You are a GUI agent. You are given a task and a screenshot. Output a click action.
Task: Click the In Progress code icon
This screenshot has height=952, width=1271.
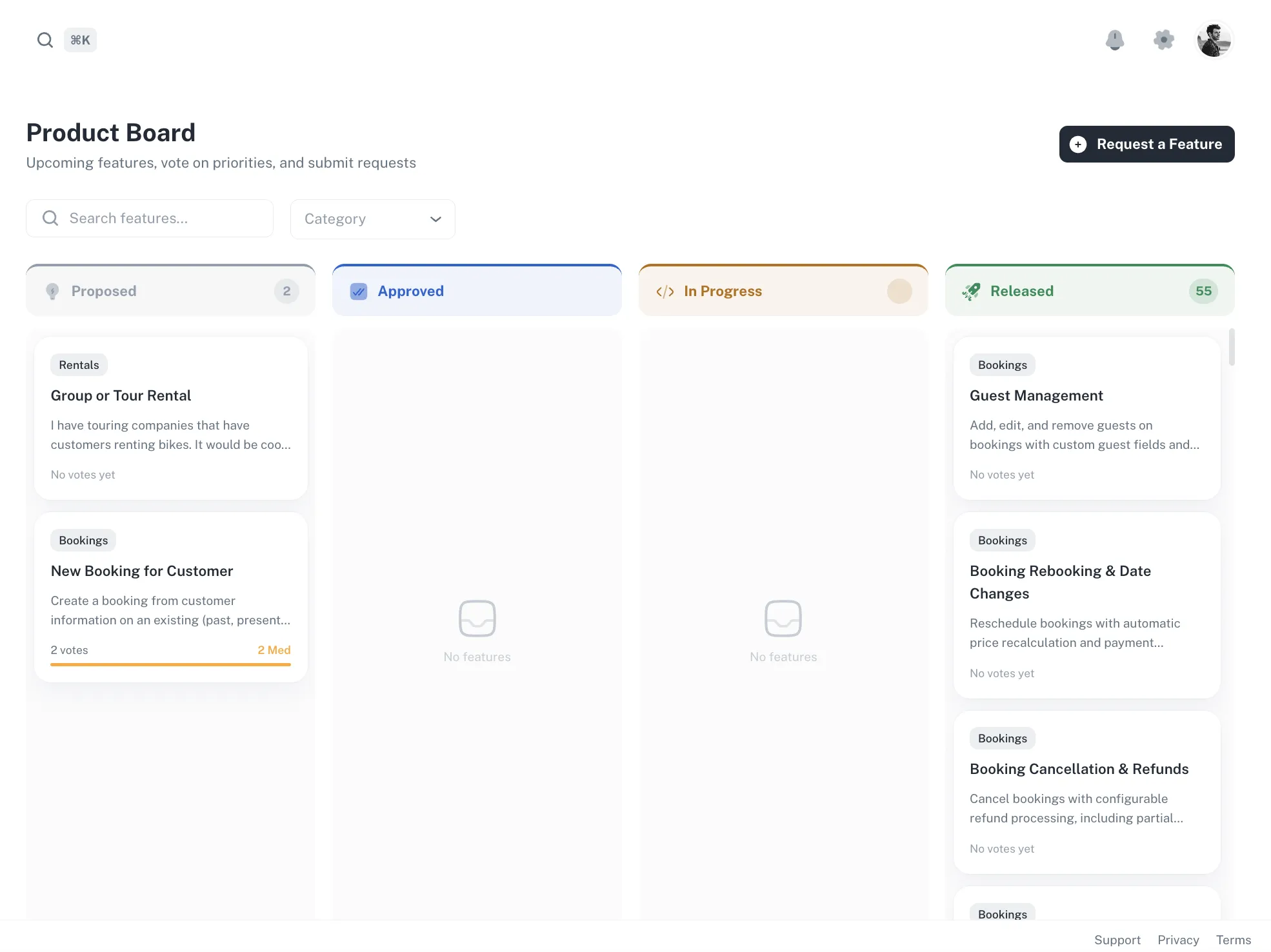[x=665, y=292]
